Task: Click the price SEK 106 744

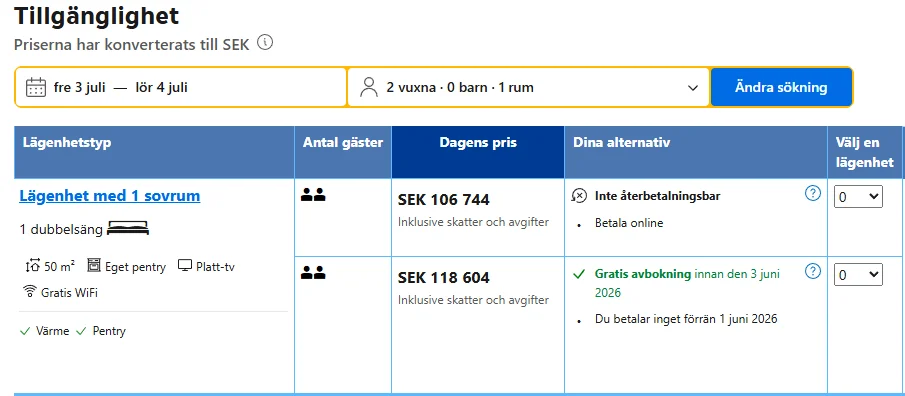Action: click(x=444, y=200)
